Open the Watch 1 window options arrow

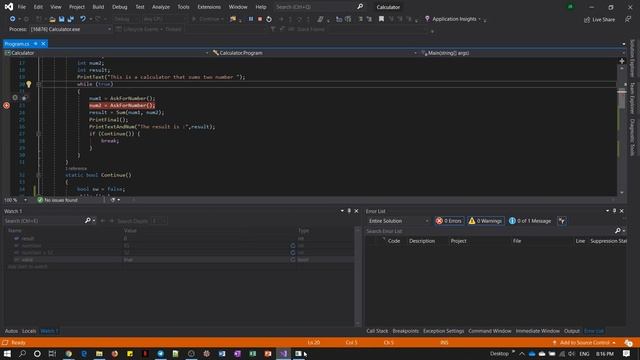pyautogui.click(x=342, y=211)
